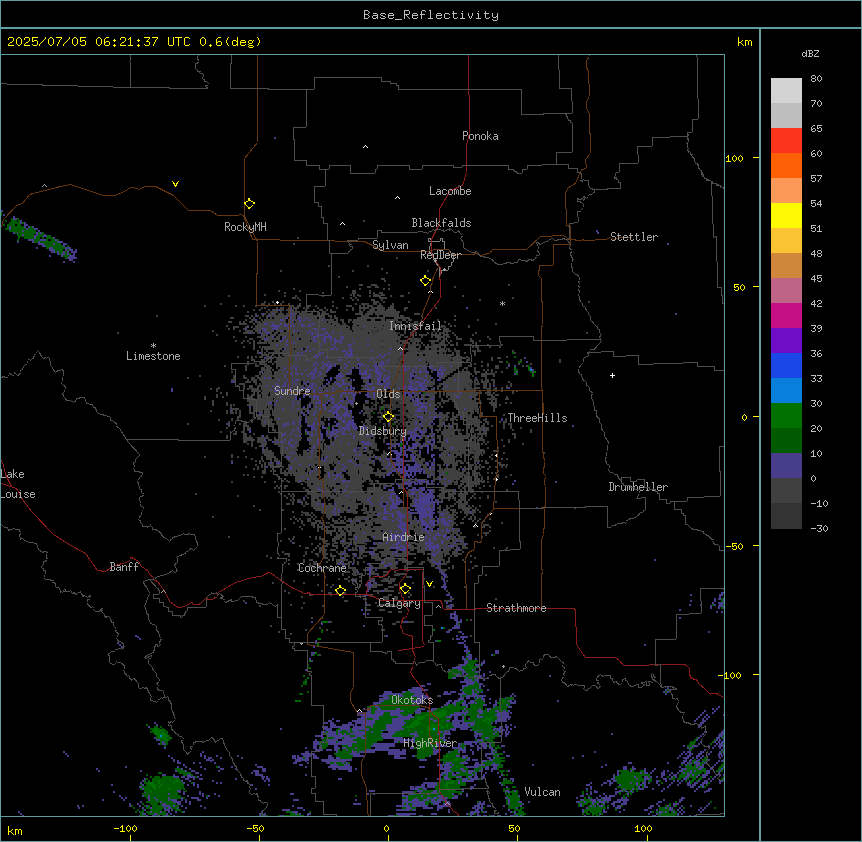Image resolution: width=862 pixels, height=842 pixels.
Task: Click the yellow diamond marker below RedDeer
Action: (x=425, y=281)
